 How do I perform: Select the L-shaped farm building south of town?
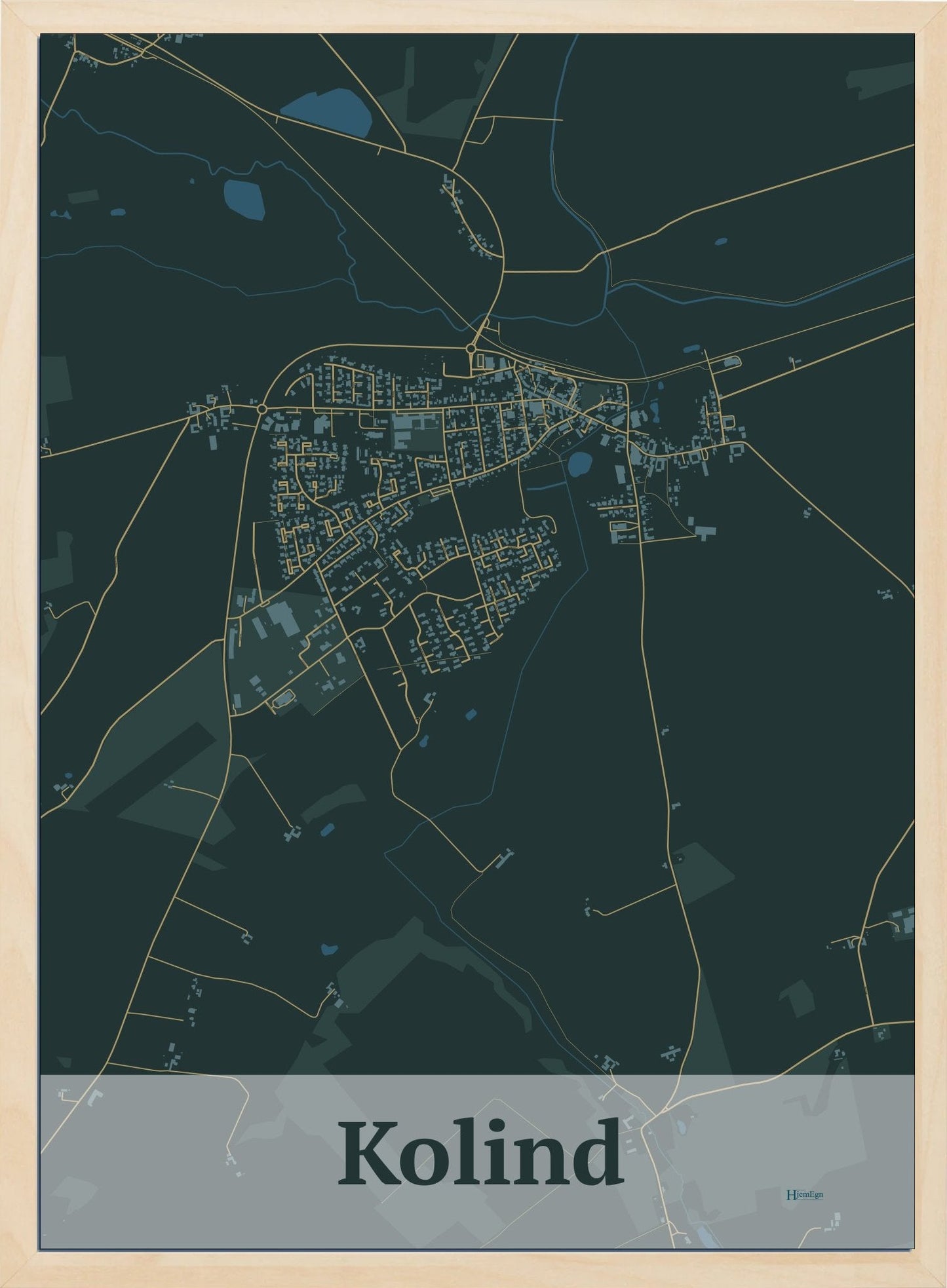[505, 856]
